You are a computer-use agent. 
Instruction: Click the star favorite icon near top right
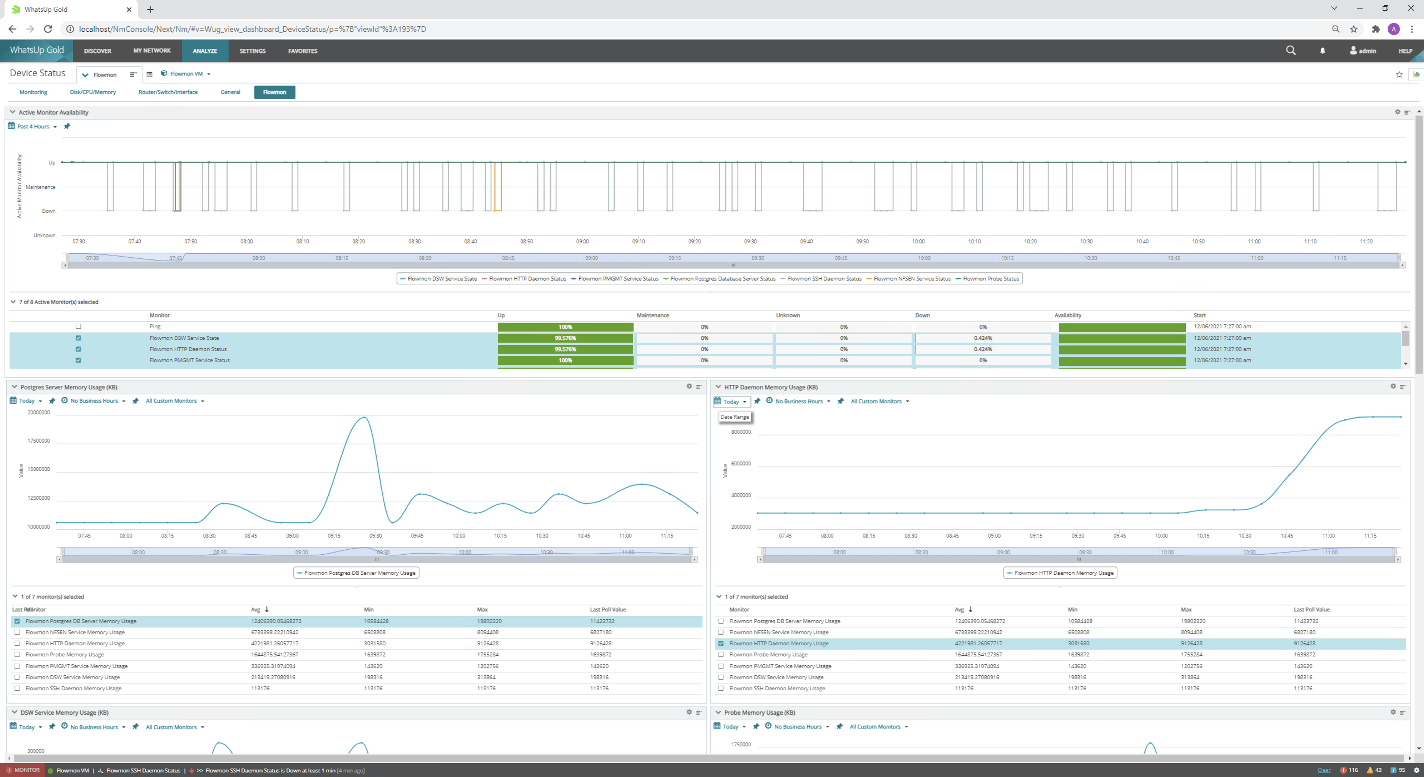pos(1398,73)
